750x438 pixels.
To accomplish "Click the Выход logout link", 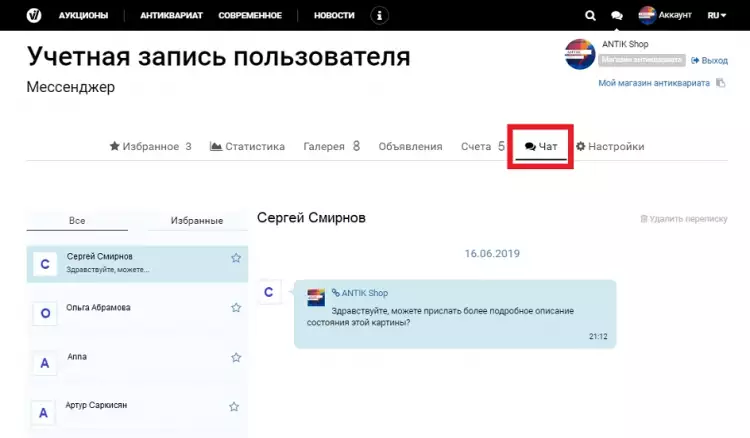I will tap(709, 60).
